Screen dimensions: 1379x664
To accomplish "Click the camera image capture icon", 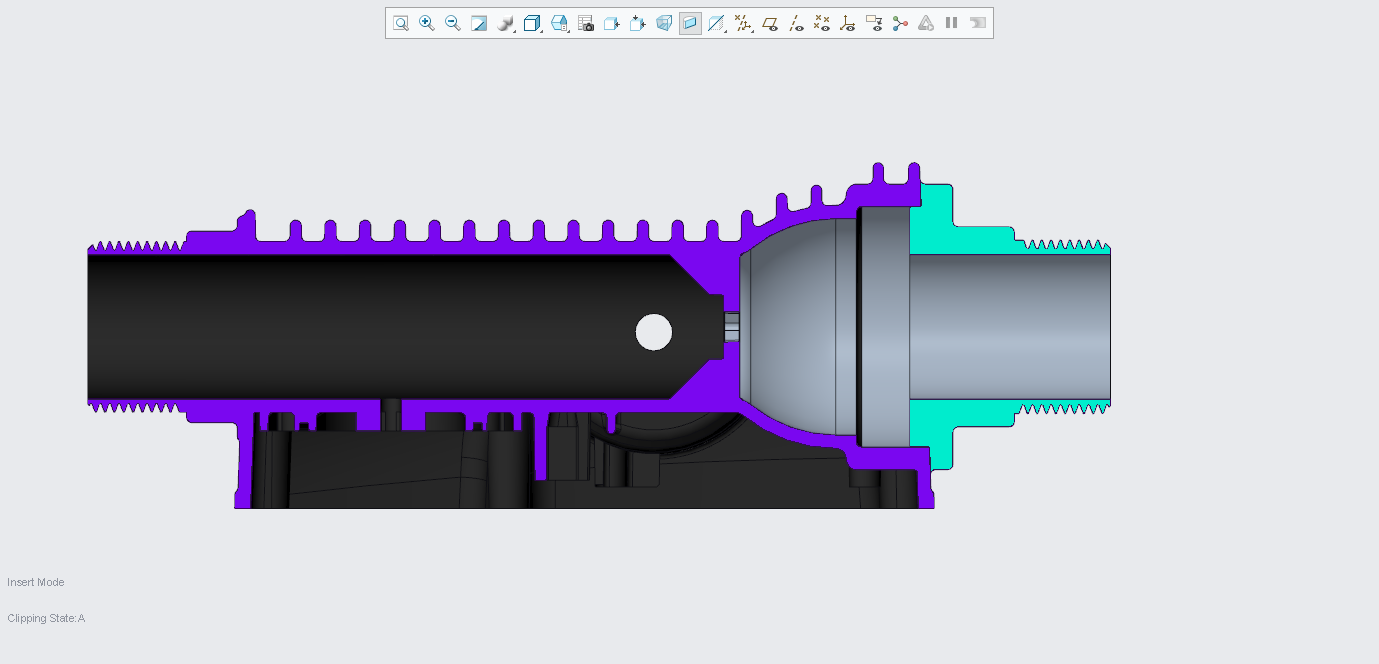I will [x=586, y=23].
